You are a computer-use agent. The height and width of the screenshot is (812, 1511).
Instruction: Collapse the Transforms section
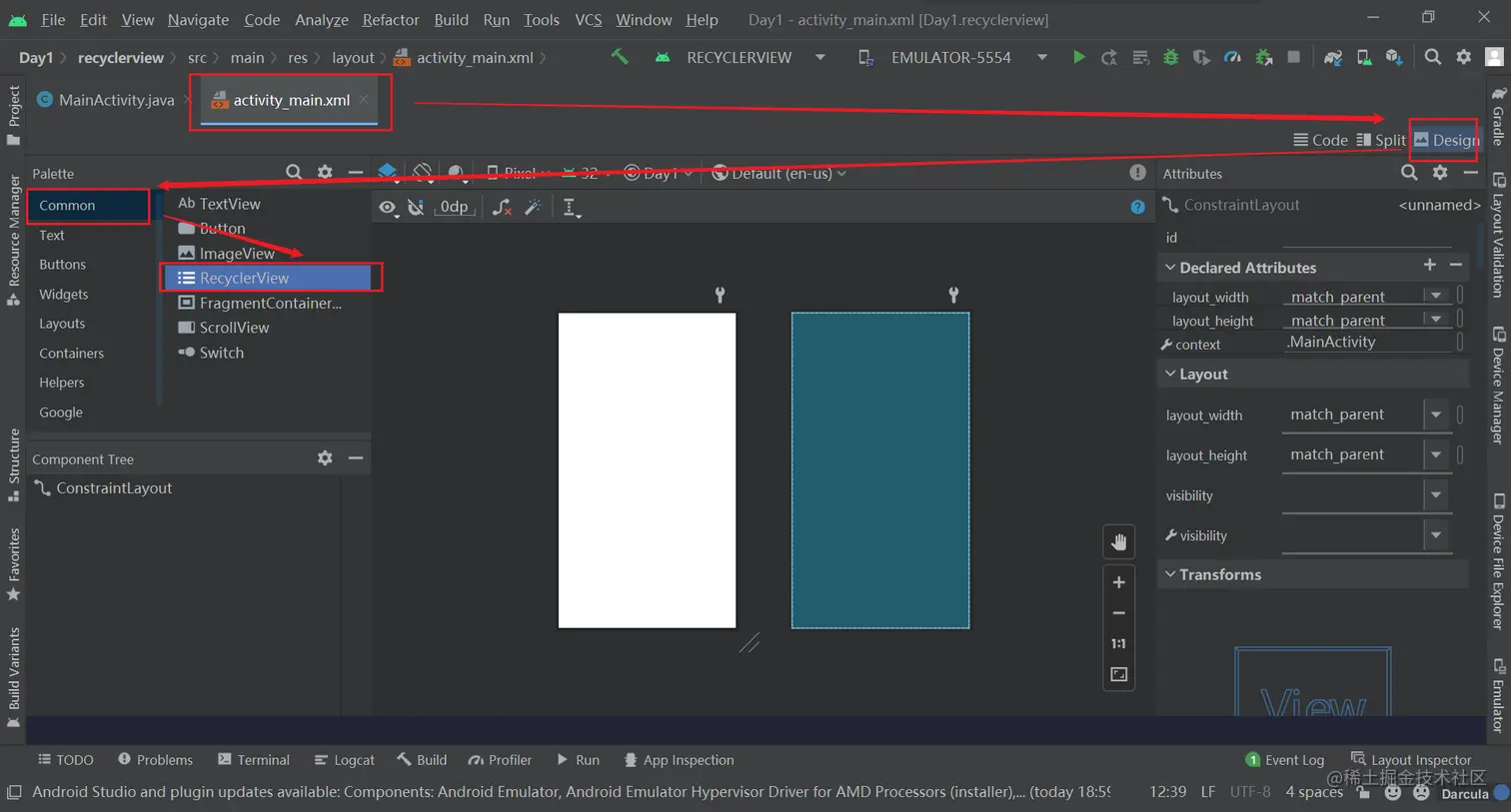(x=1170, y=574)
